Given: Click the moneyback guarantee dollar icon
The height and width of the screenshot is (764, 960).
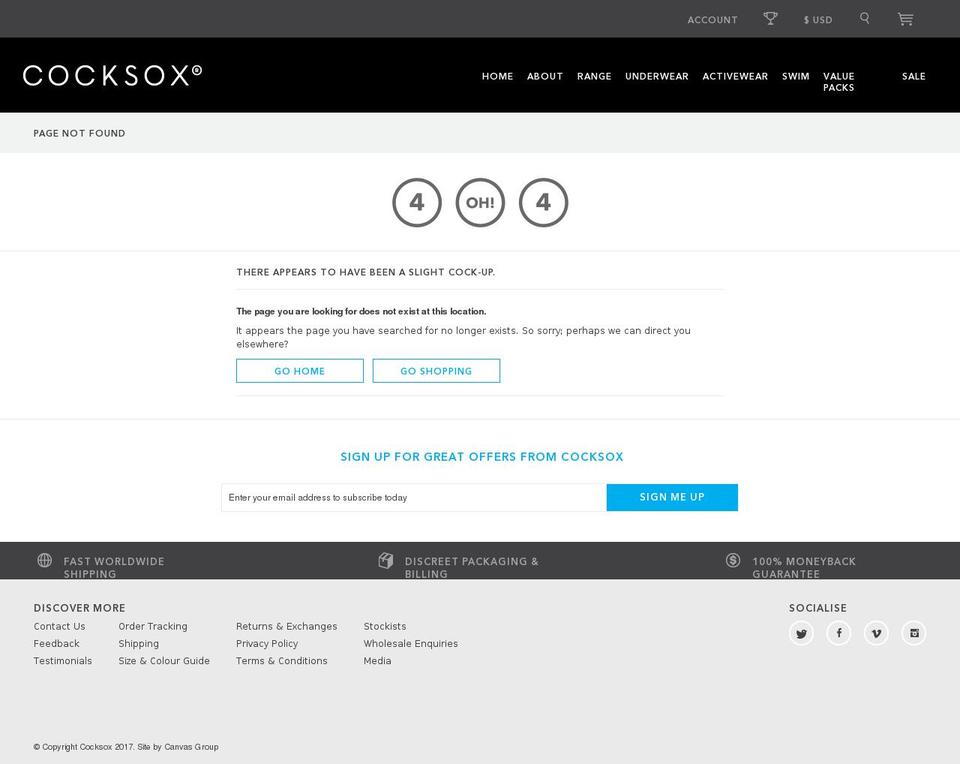Looking at the screenshot, I should click(x=733, y=560).
